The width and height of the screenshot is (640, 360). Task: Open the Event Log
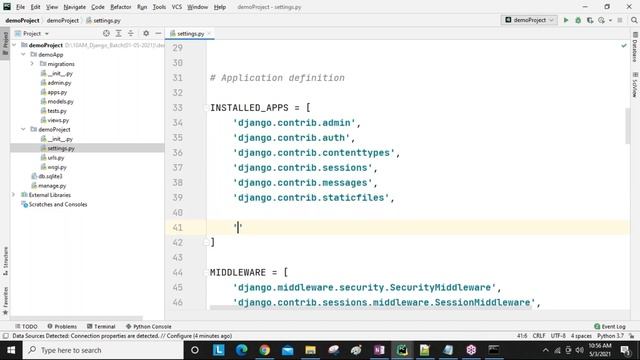tap(610, 327)
